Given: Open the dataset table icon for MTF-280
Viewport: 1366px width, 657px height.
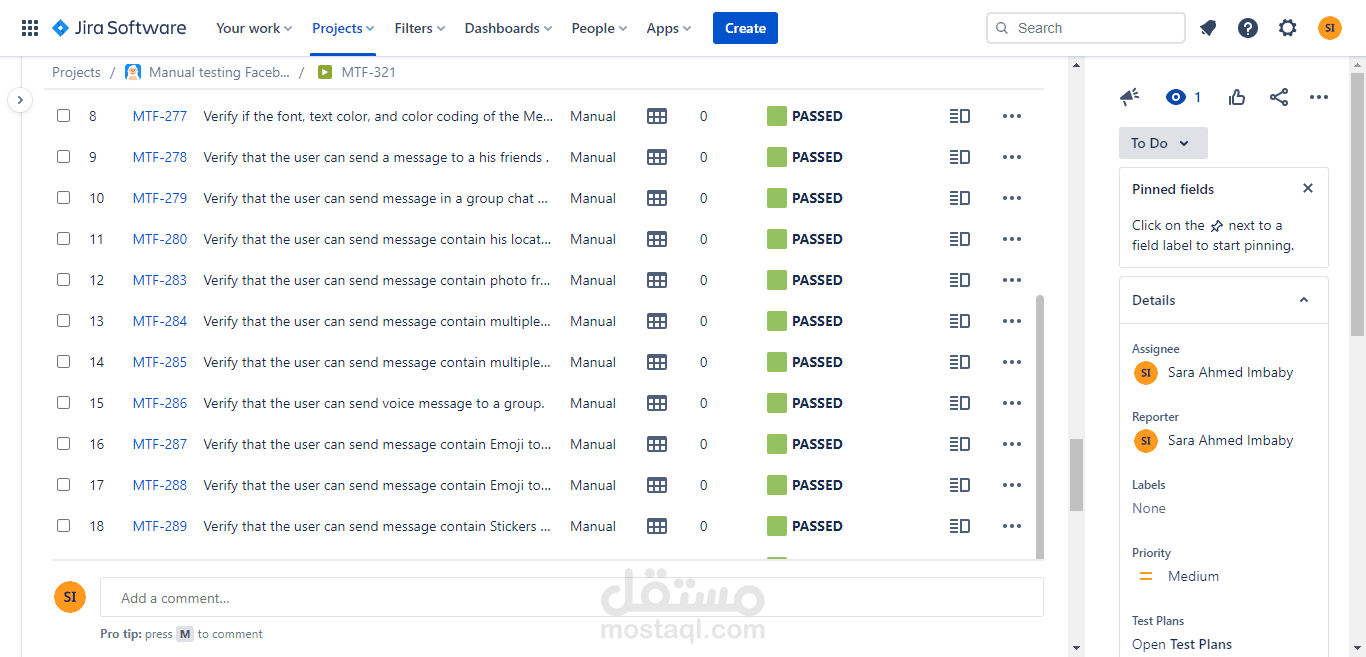Looking at the screenshot, I should click(x=657, y=239).
